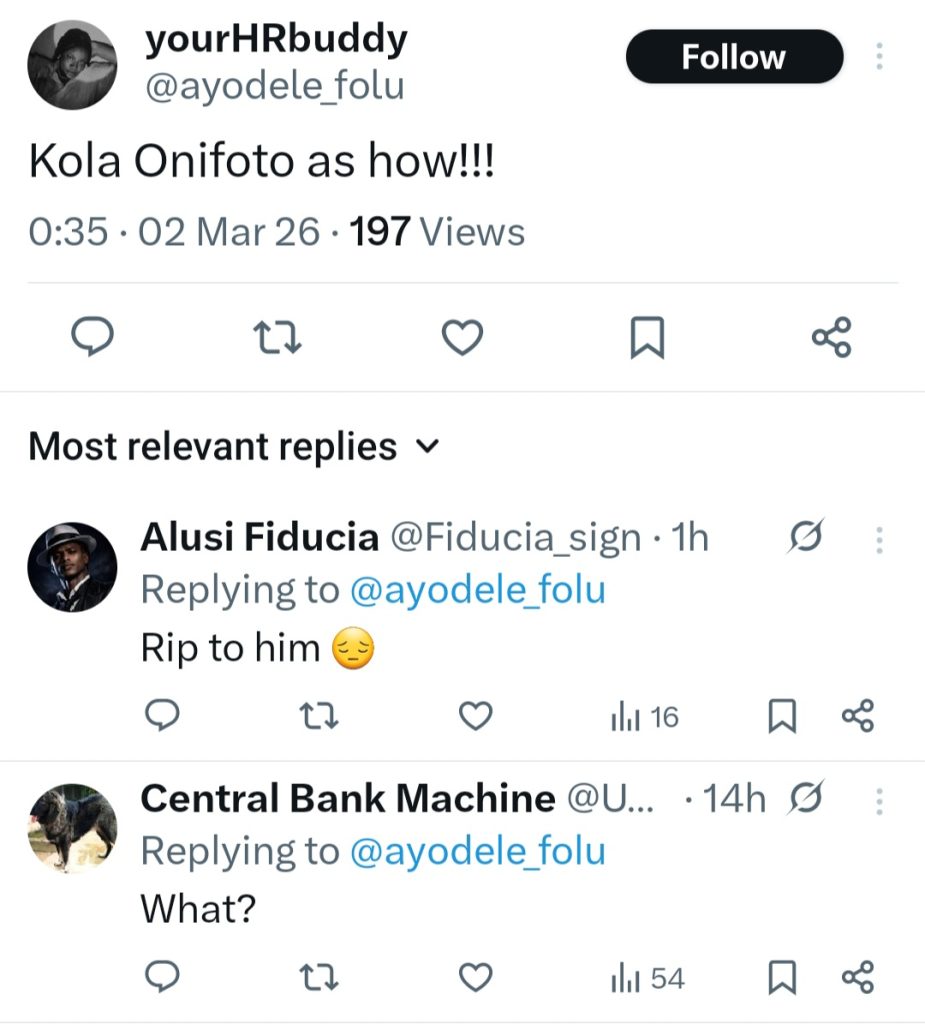Screen dimensions: 925x1024
Task: Open options menu on Alusi Fiducia reply
Action: [879, 541]
